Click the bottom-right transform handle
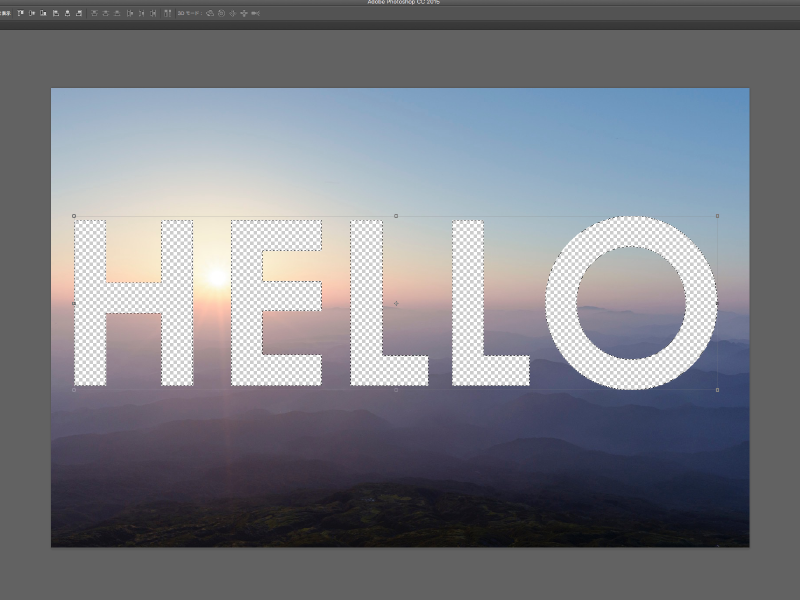The image size is (800, 600). pyautogui.click(x=718, y=390)
